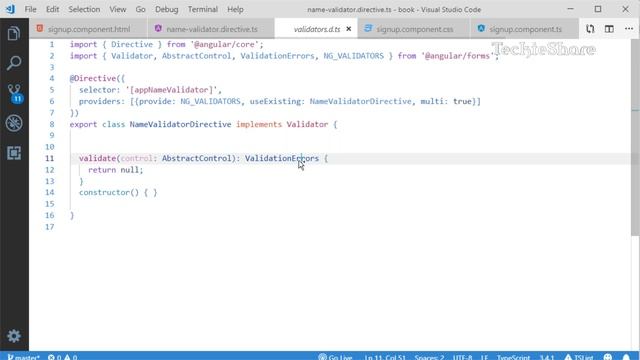Change LF end of line sequence
This screenshot has width=640, height=360.
click(484, 357)
